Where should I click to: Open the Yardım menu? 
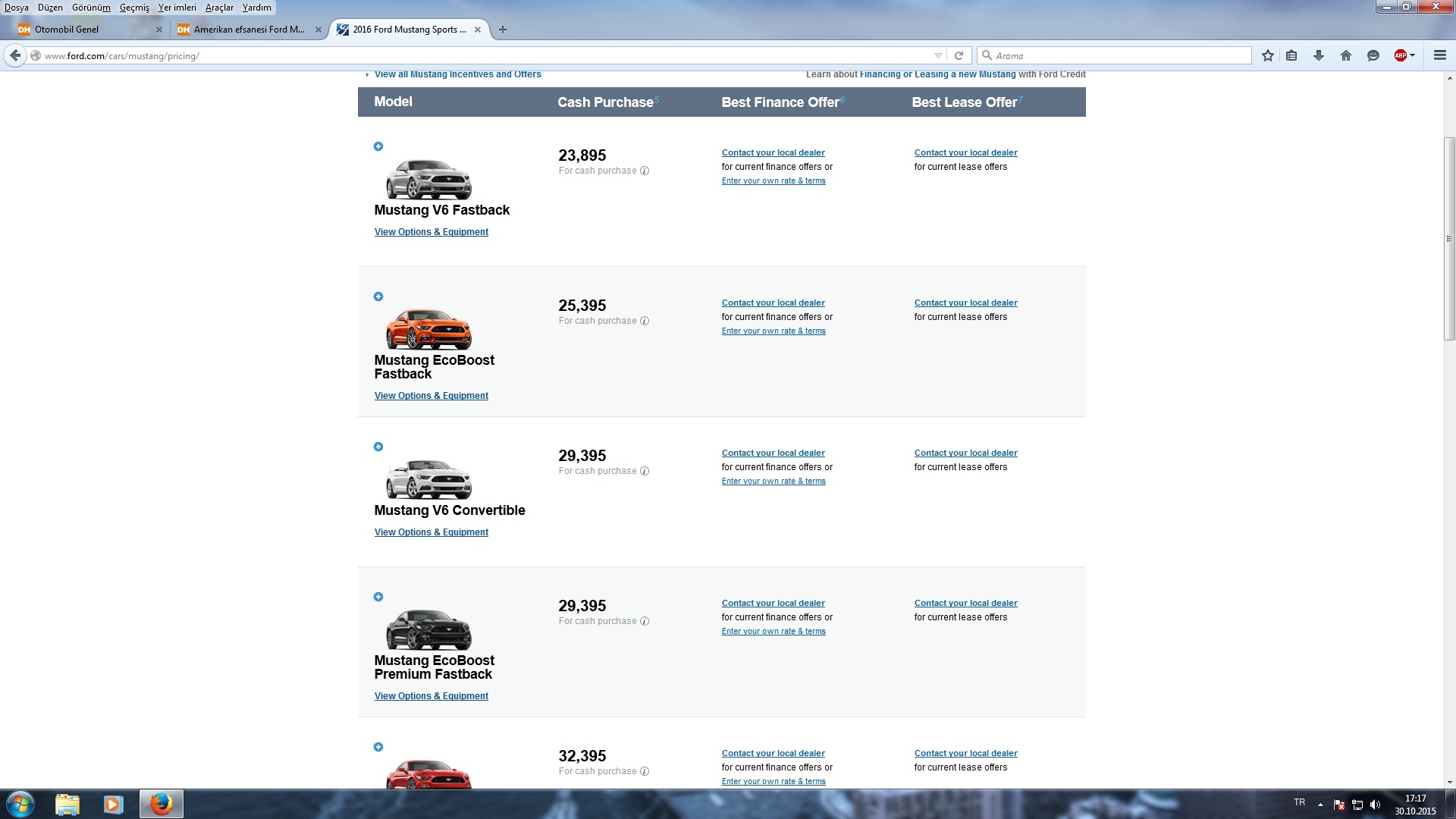(256, 8)
